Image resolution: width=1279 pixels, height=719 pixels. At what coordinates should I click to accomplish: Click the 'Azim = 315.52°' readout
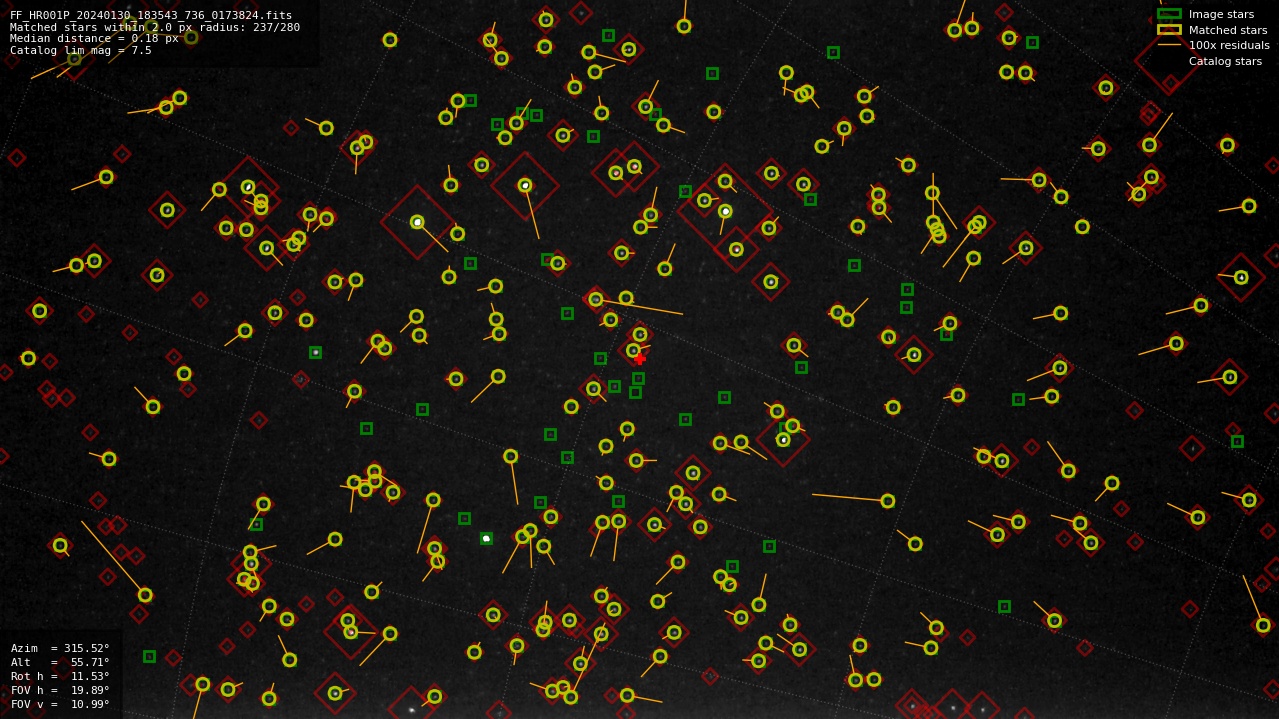click(x=60, y=649)
